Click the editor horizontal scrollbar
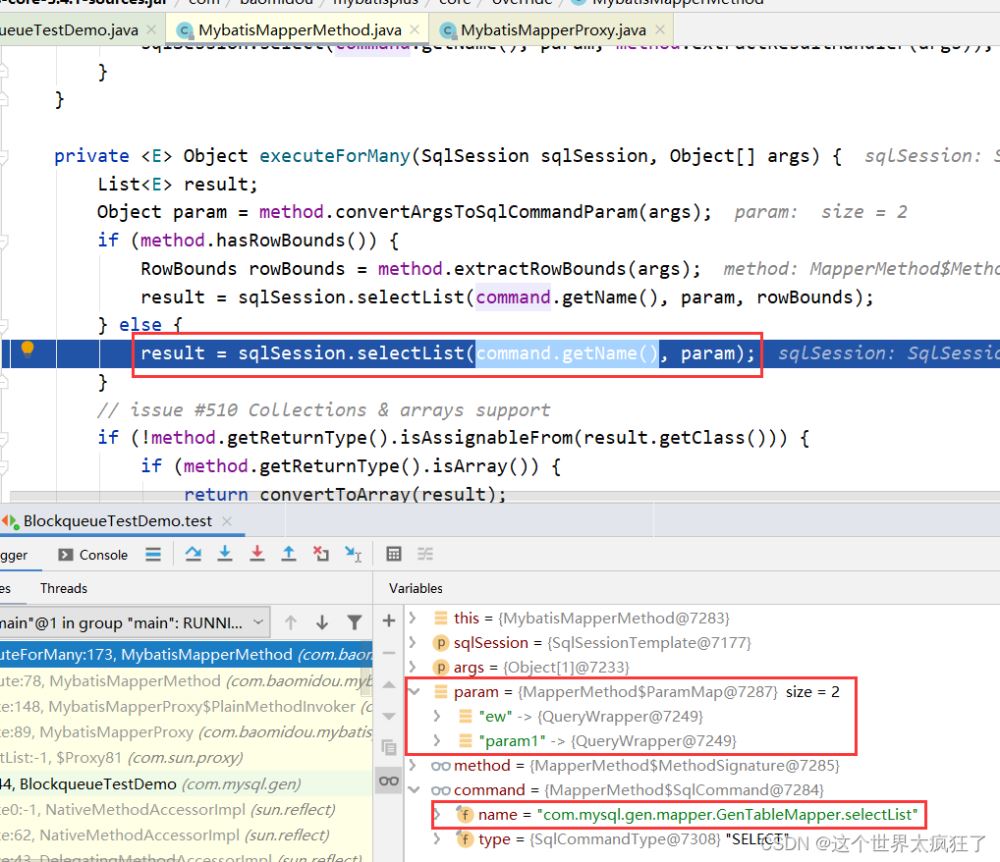This screenshot has width=1000, height=862. click(x=504, y=496)
